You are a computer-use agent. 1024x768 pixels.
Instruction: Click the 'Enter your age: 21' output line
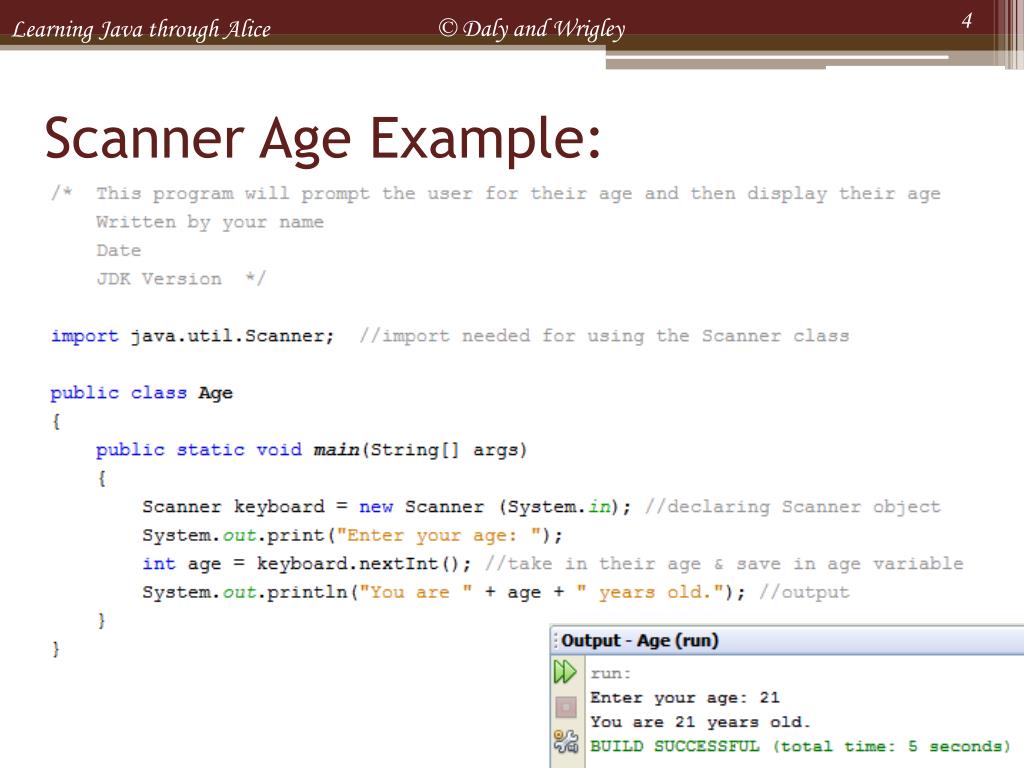point(684,697)
